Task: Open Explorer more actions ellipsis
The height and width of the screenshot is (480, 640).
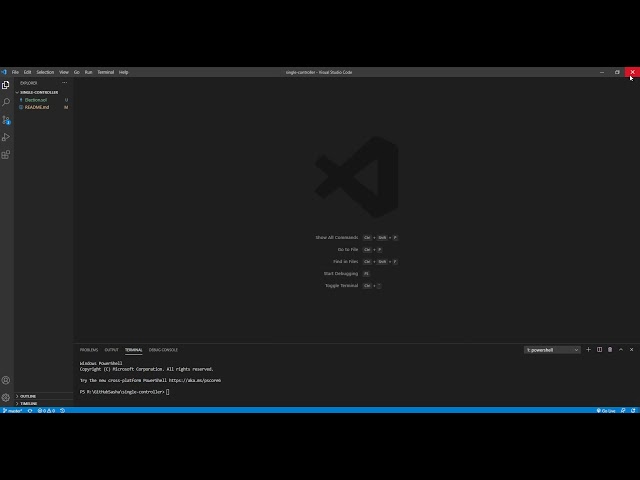Action: click(x=64, y=83)
